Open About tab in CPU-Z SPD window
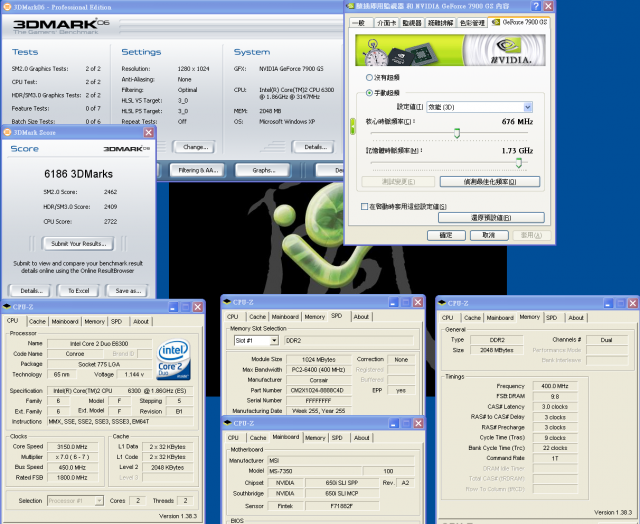 click(x=361, y=317)
